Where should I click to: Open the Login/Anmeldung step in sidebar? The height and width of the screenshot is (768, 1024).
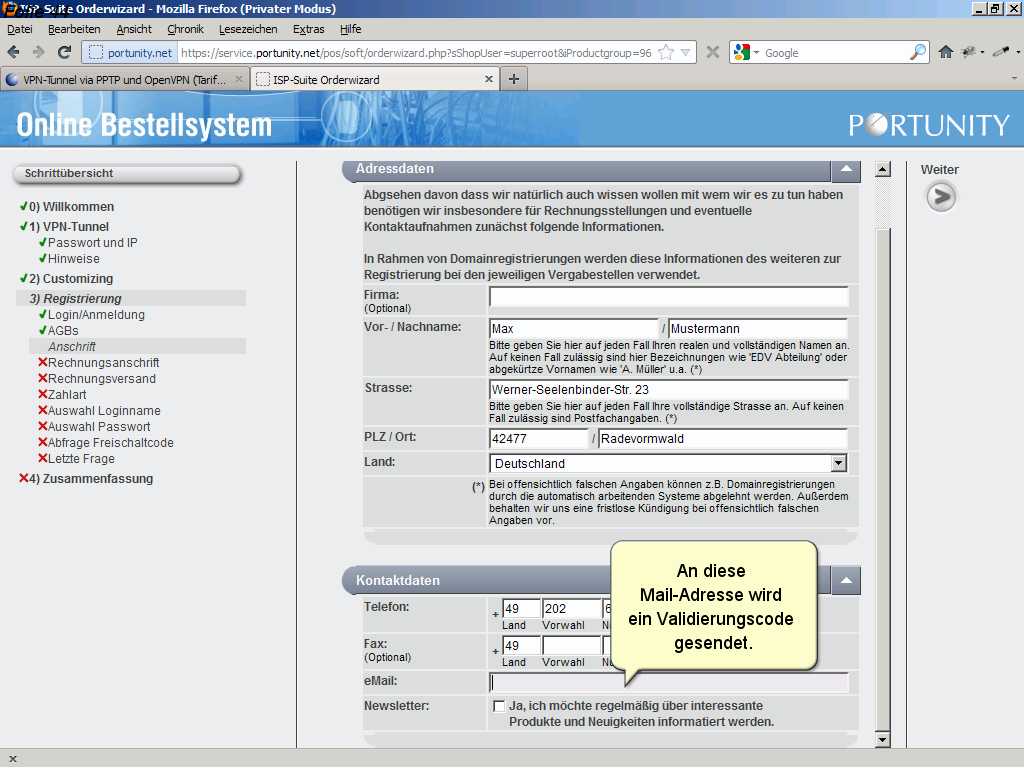click(x=96, y=314)
